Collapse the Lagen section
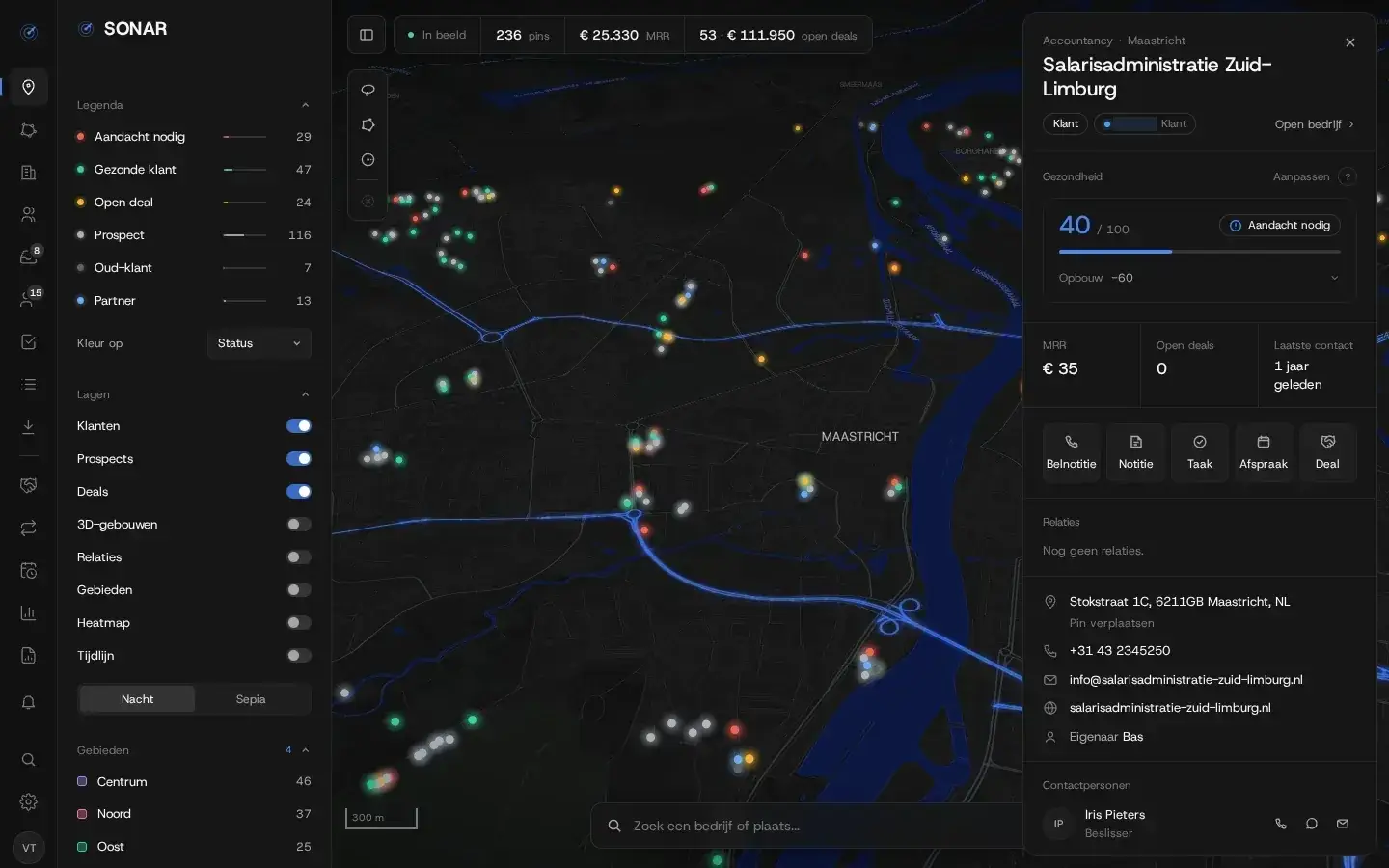 coord(305,394)
